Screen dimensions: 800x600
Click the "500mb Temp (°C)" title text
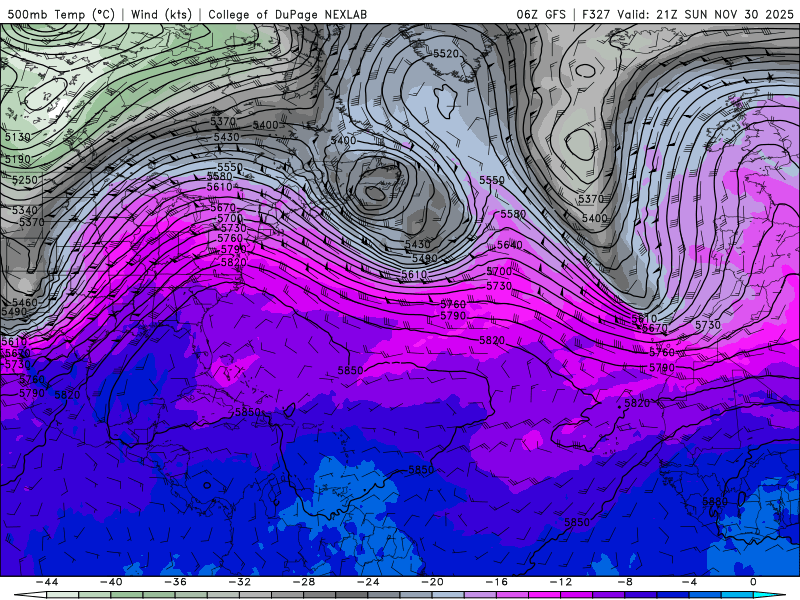click(61, 14)
